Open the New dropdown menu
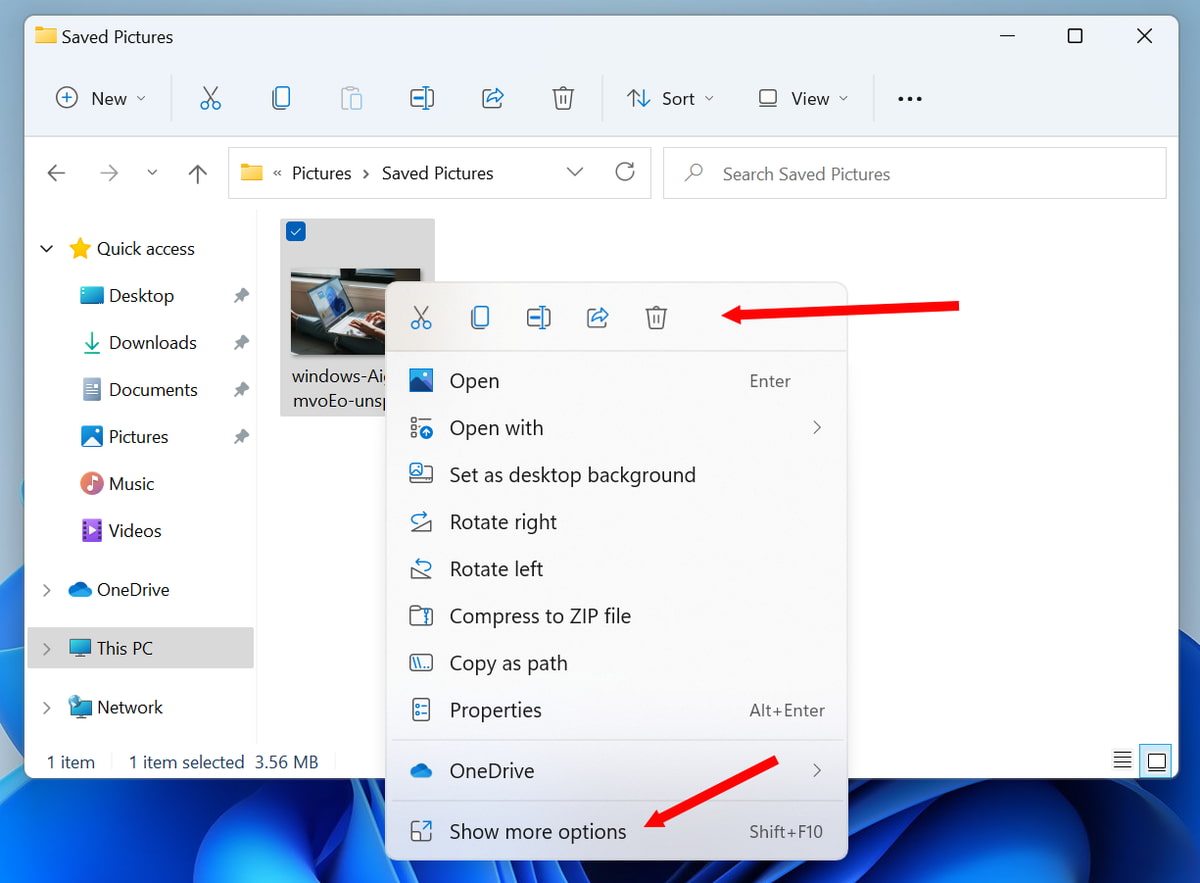Image resolution: width=1200 pixels, height=883 pixels. pos(101,98)
